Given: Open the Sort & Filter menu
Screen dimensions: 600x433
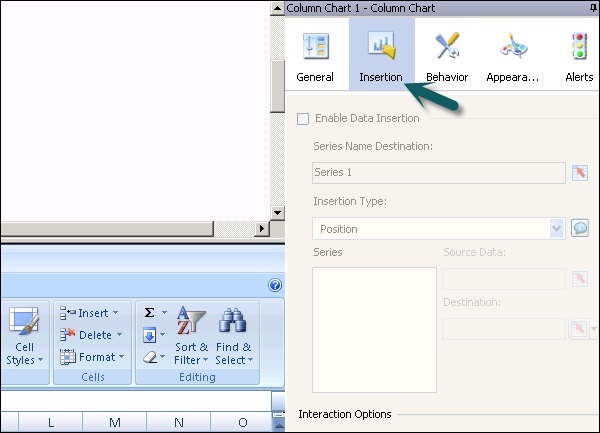Looking at the screenshot, I should click(x=191, y=337).
